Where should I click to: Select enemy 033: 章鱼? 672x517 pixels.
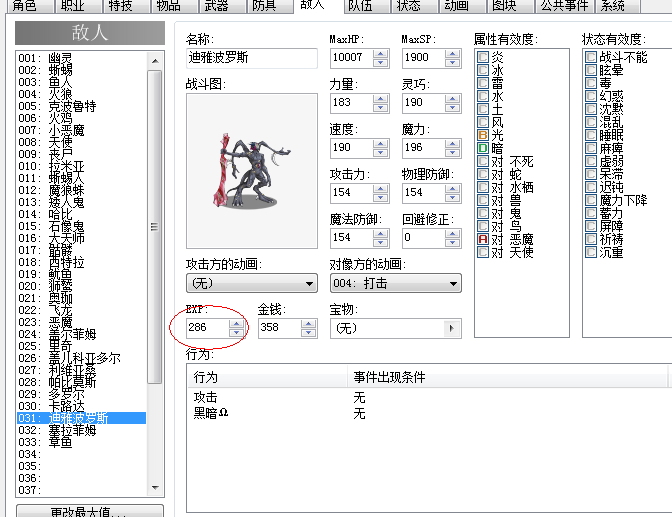(x=81, y=442)
